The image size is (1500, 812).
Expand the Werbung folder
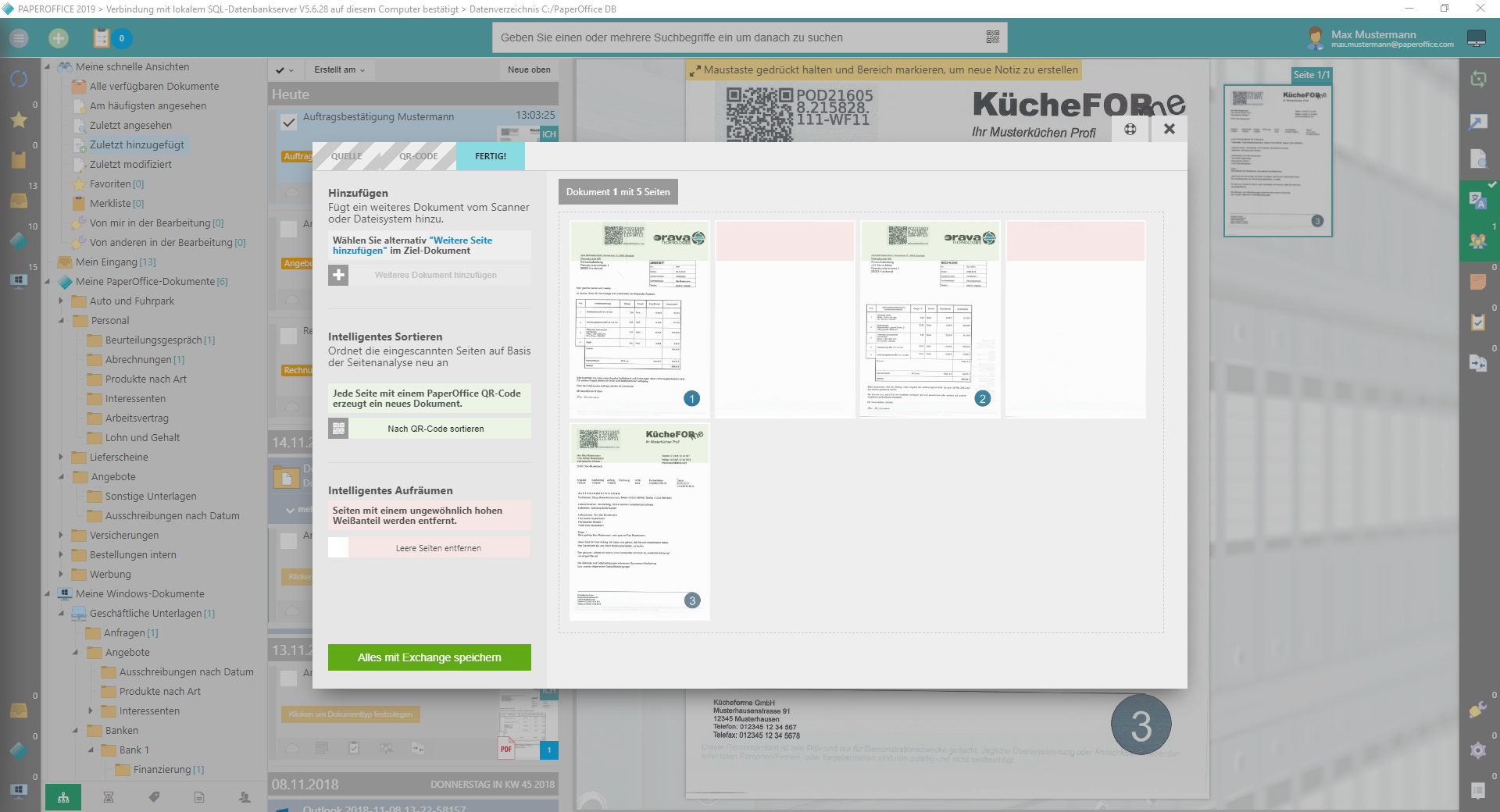(61, 574)
